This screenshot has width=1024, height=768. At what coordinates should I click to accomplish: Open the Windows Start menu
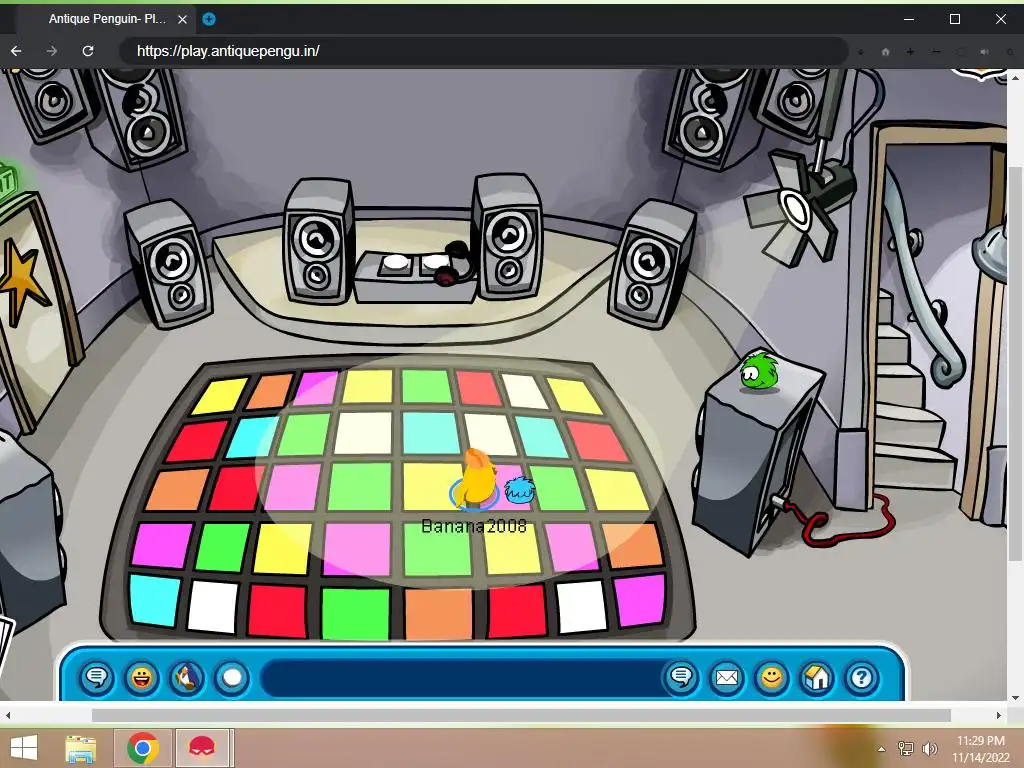point(24,748)
